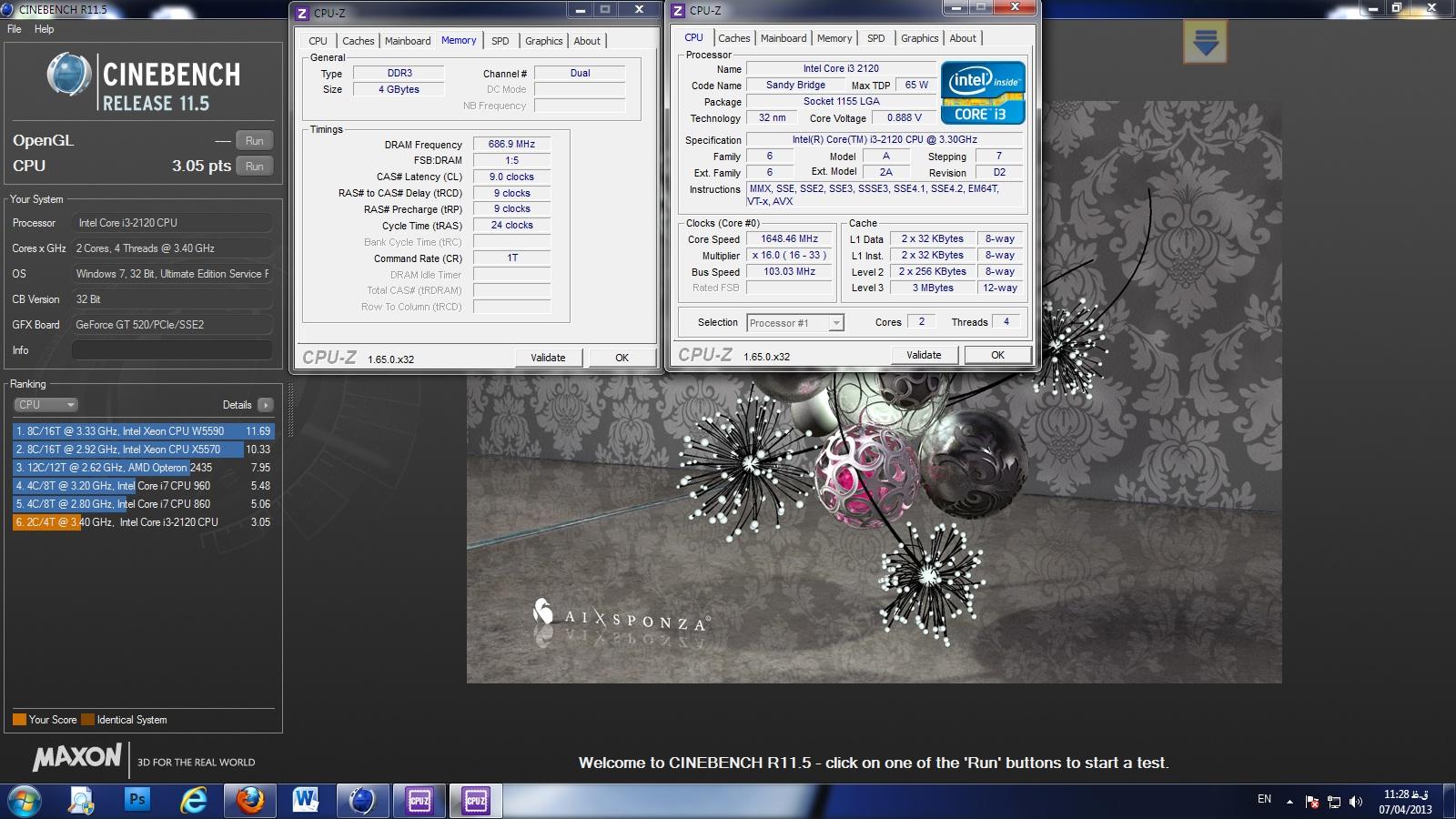Select the Core i7 860 ranking row

(x=143, y=504)
